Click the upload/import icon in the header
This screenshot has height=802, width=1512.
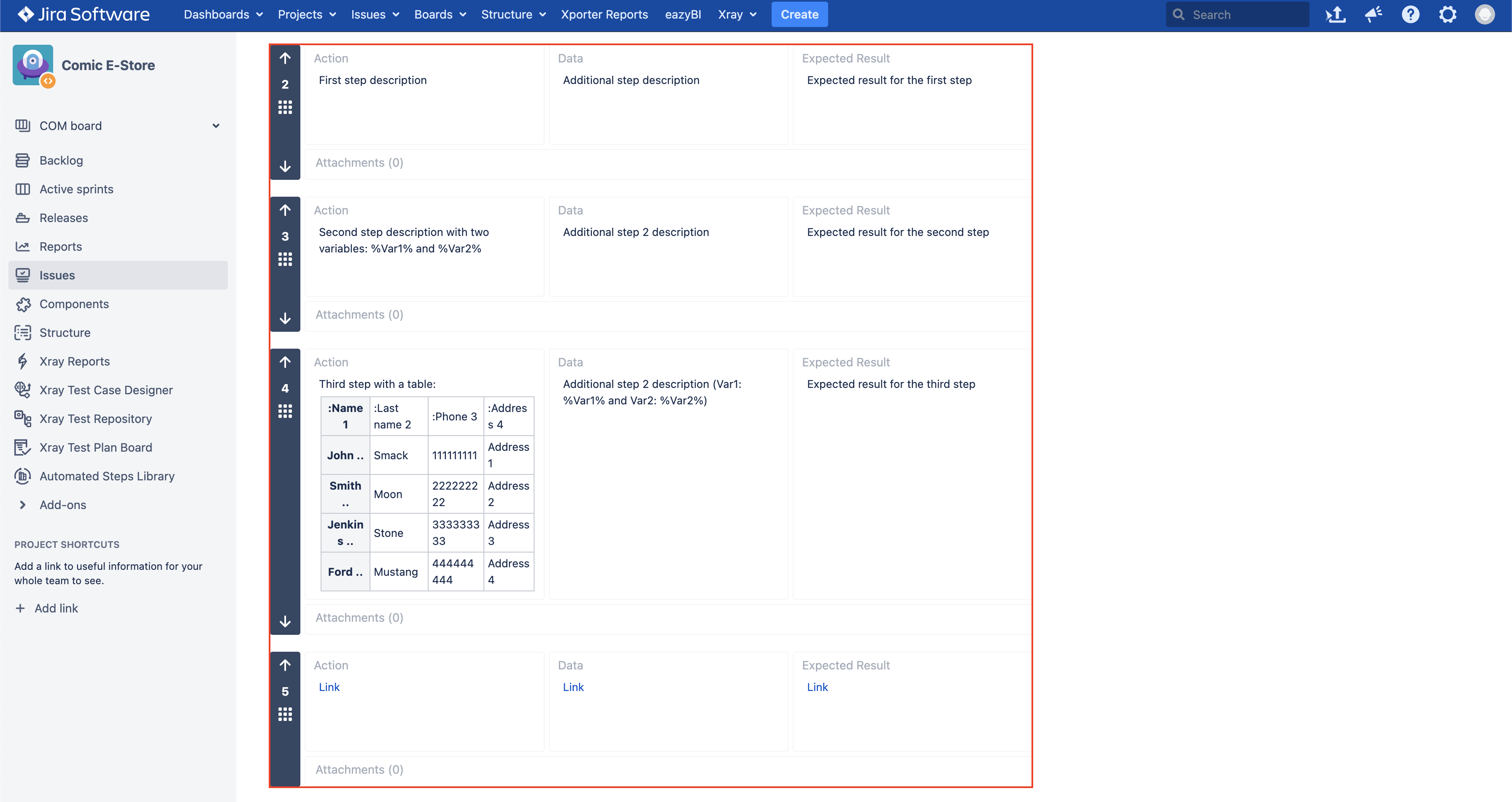pyautogui.click(x=1336, y=14)
